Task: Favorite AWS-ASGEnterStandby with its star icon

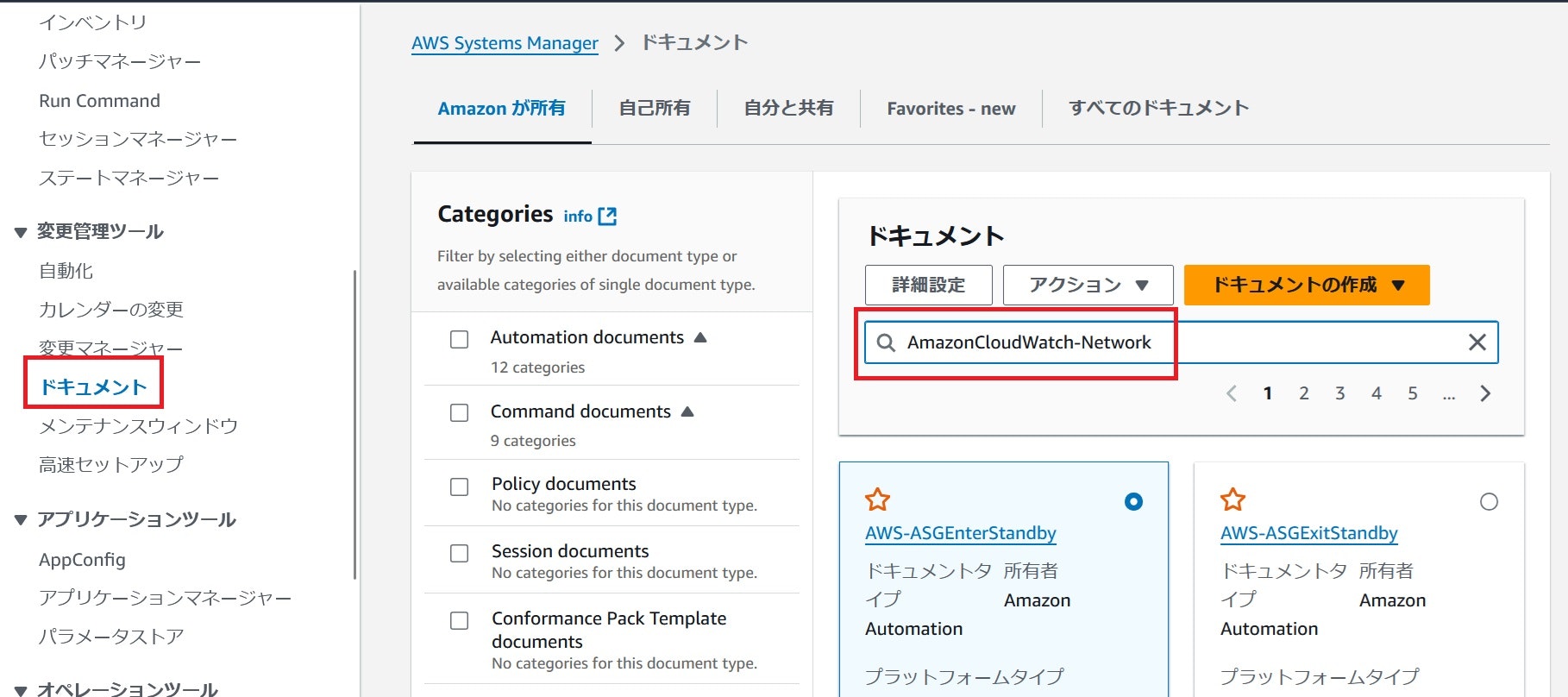Action: (877, 499)
